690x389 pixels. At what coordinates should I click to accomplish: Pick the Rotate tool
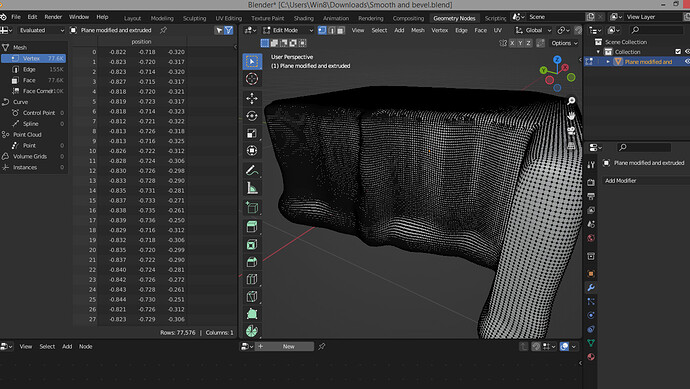click(x=252, y=116)
